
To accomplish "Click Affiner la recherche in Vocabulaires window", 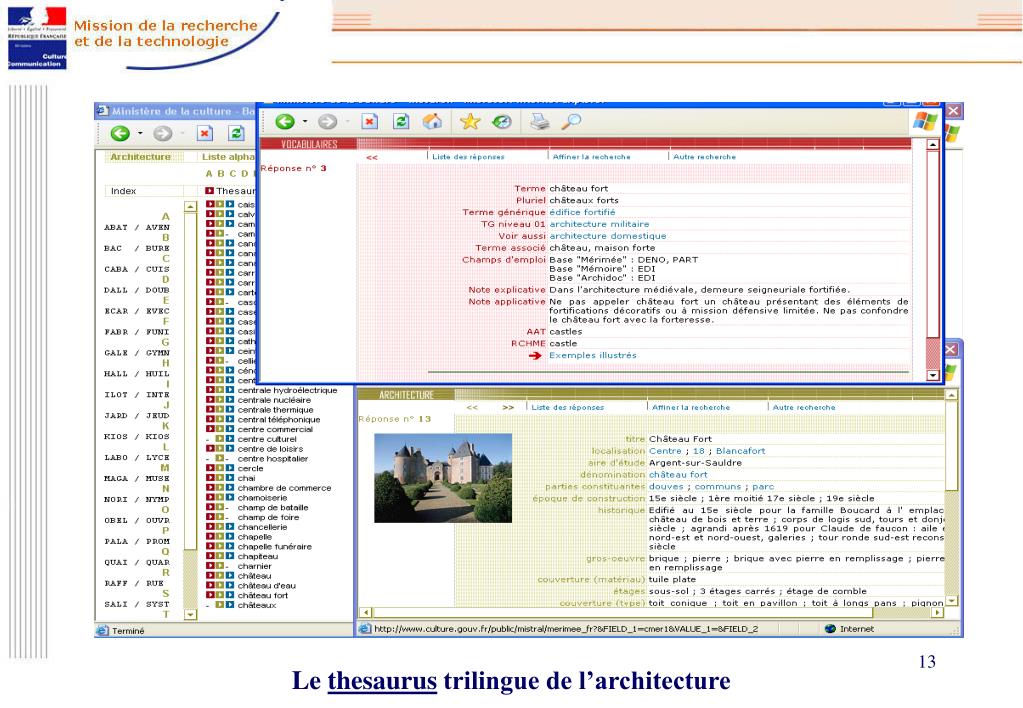I will (591, 157).
